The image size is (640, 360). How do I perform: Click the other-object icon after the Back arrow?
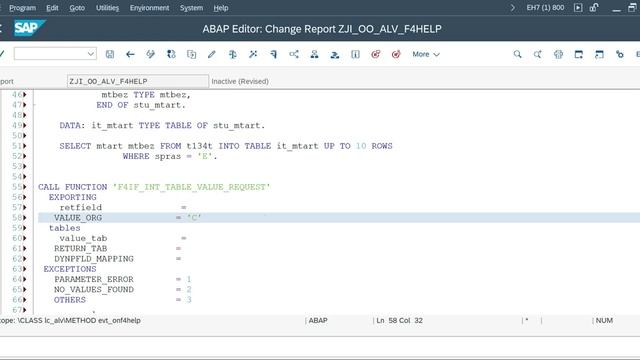point(151,54)
